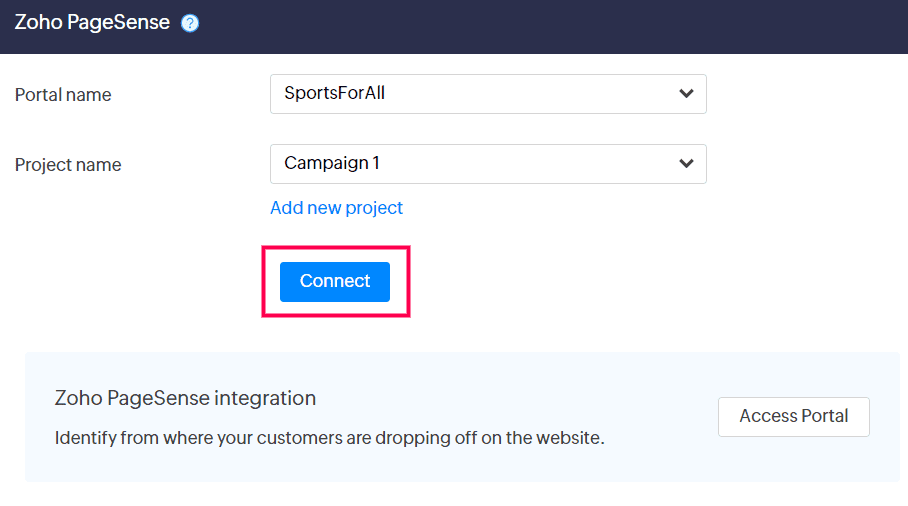This screenshot has height=506, width=908.
Task: Click the Project name label
Action: pos(68,165)
